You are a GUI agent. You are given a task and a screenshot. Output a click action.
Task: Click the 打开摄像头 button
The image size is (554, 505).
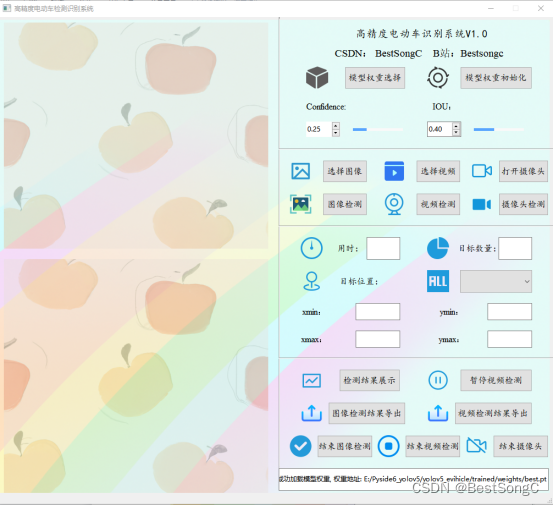click(x=523, y=171)
